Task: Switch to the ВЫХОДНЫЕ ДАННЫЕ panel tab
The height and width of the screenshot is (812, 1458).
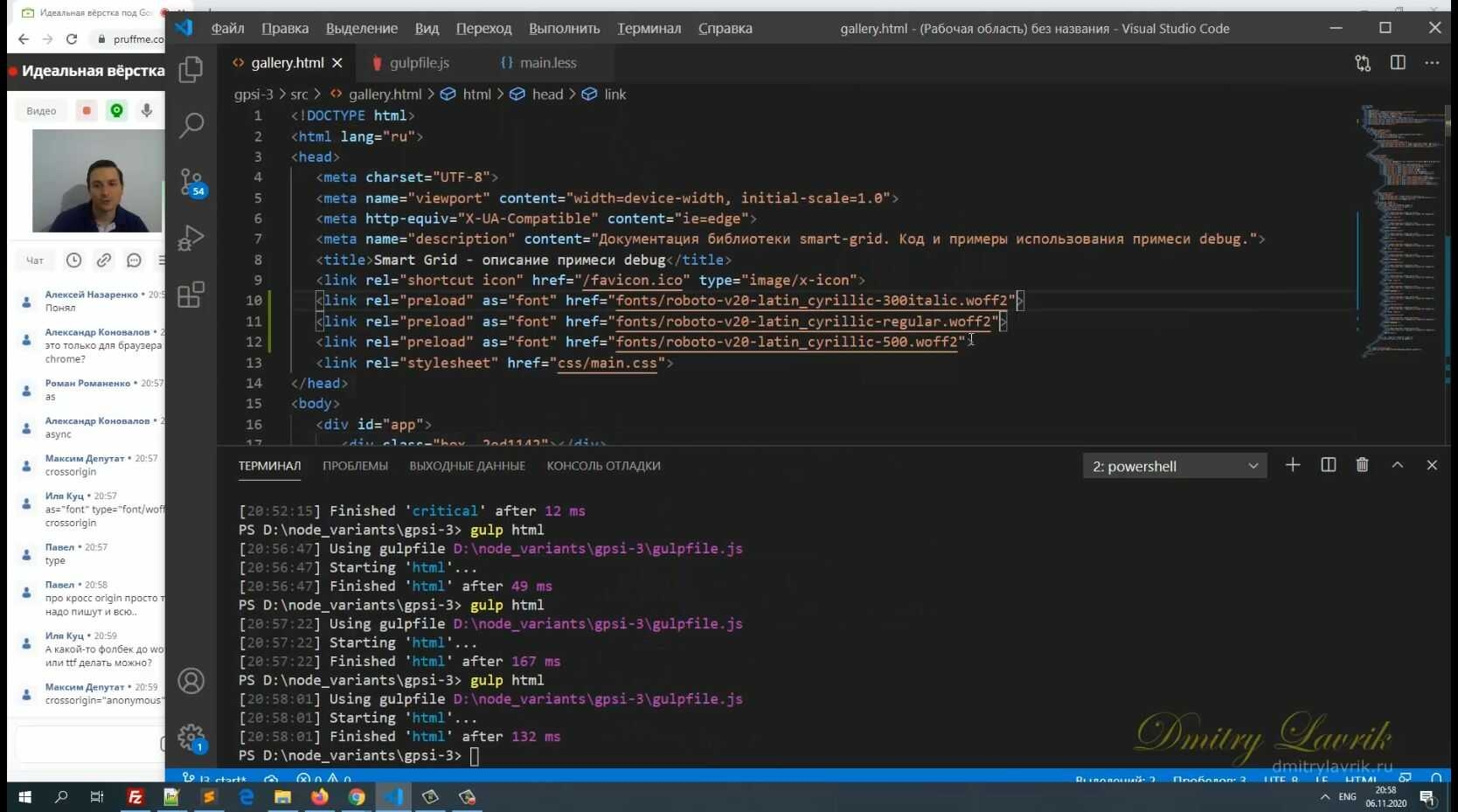Action: [x=467, y=466]
